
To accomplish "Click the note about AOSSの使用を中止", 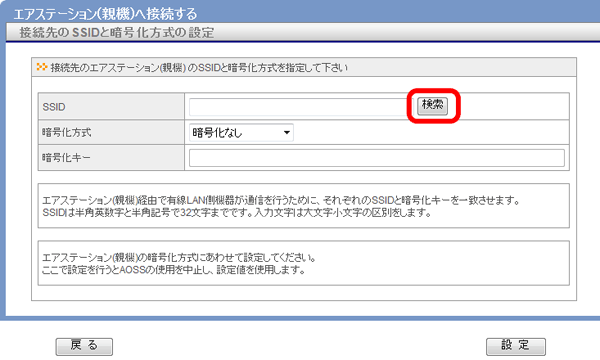I will pyautogui.click(x=174, y=270).
